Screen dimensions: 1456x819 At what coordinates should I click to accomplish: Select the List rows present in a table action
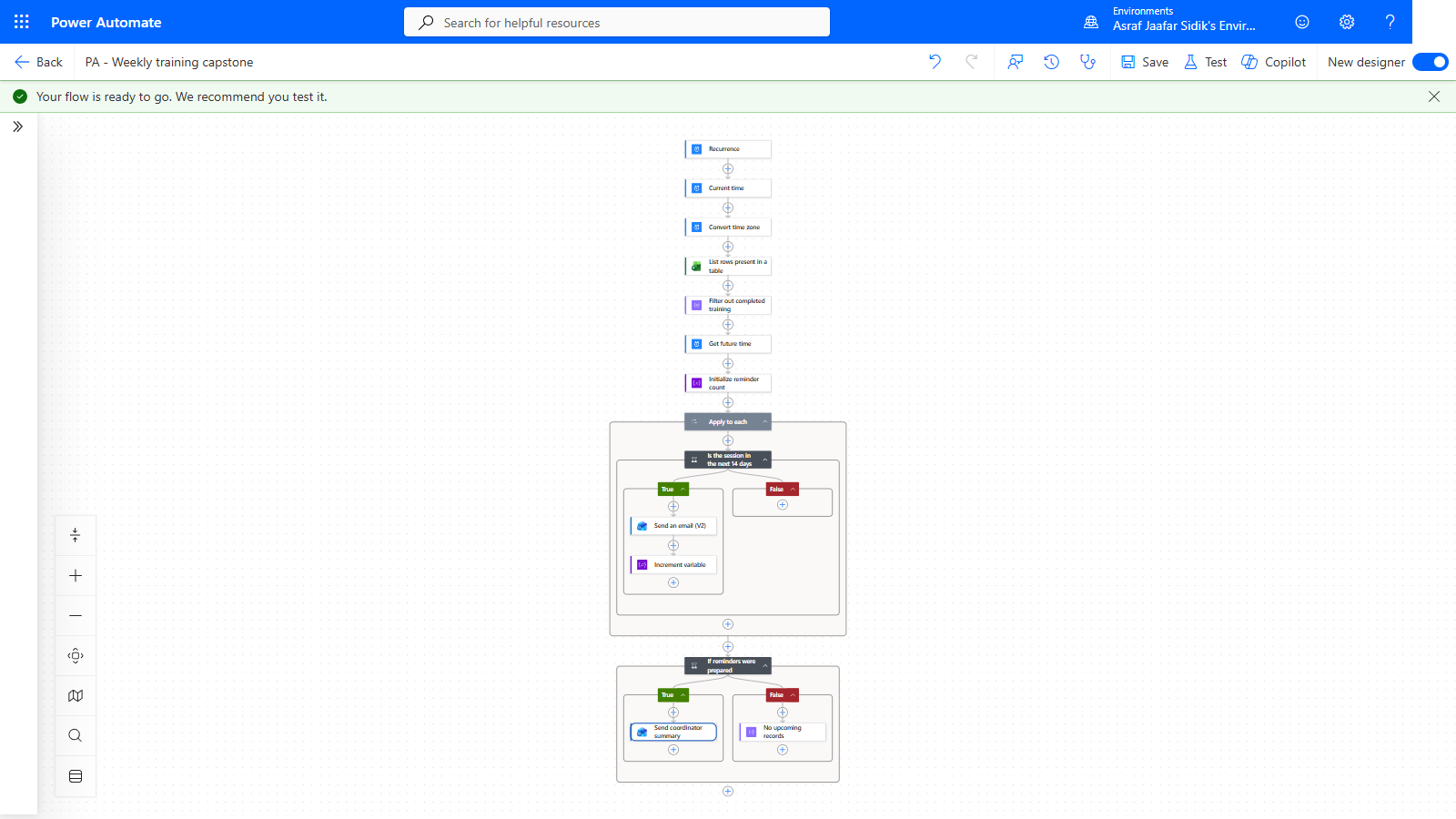(x=728, y=266)
